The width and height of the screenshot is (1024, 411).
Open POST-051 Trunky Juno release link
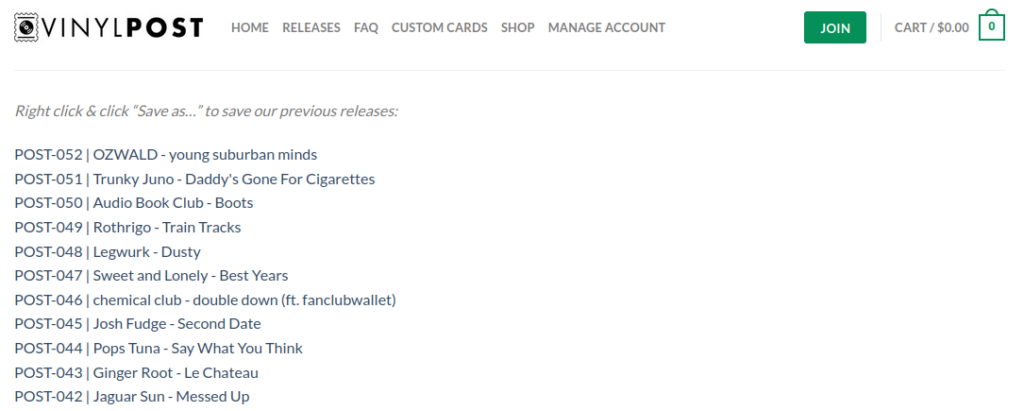point(195,179)
